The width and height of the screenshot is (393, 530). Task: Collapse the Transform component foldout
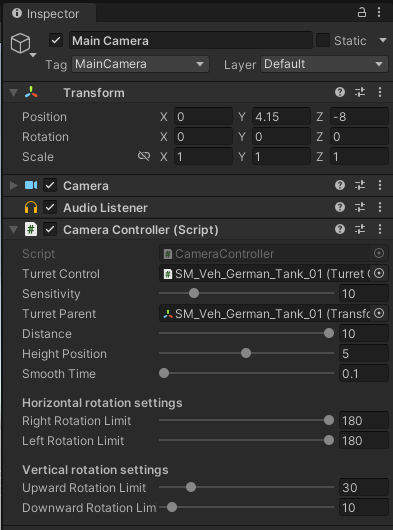pos(14,93)
